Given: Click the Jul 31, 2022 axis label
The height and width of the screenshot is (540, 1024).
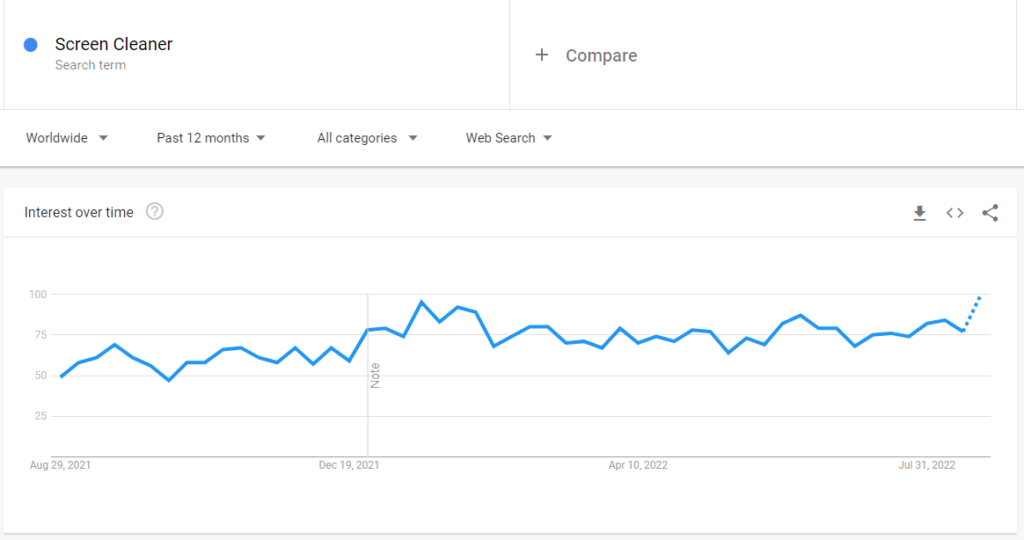Looking at the screenshot, I should [927, 465].
